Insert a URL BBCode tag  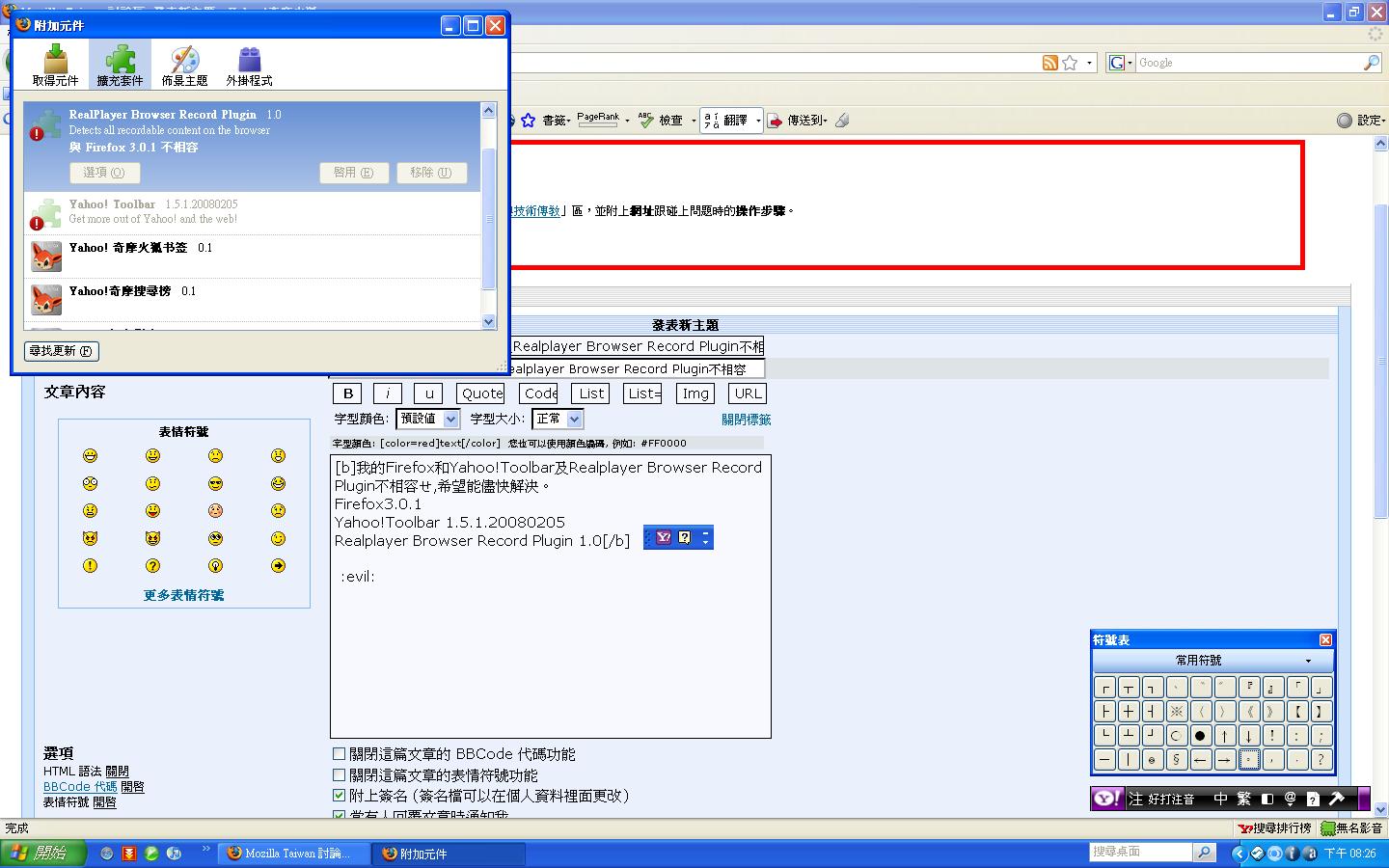748,393
